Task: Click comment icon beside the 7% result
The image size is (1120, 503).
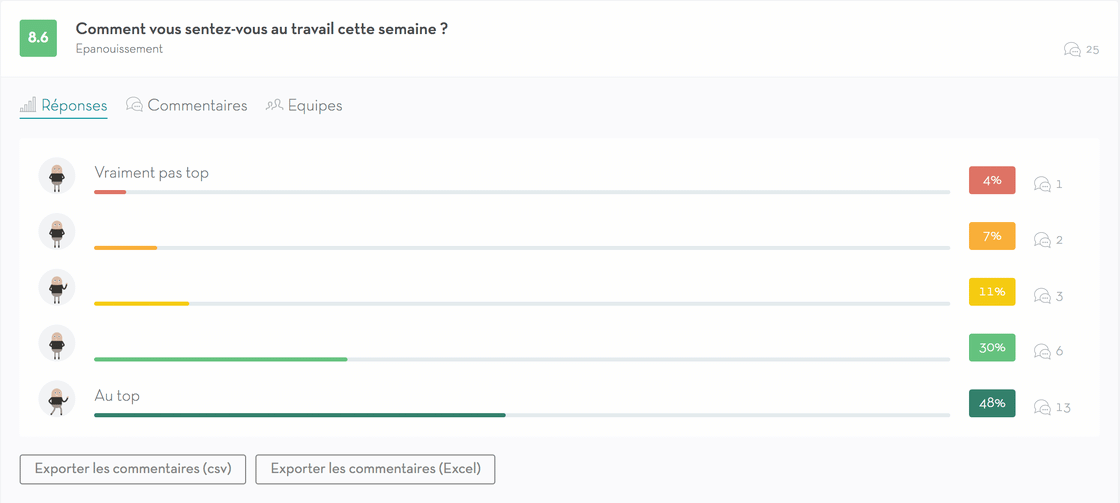Action: [1042, 240]
